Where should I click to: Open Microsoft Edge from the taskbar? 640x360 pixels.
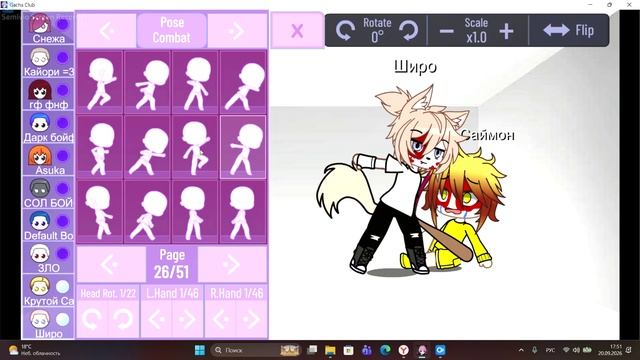[x=385, y=350]
